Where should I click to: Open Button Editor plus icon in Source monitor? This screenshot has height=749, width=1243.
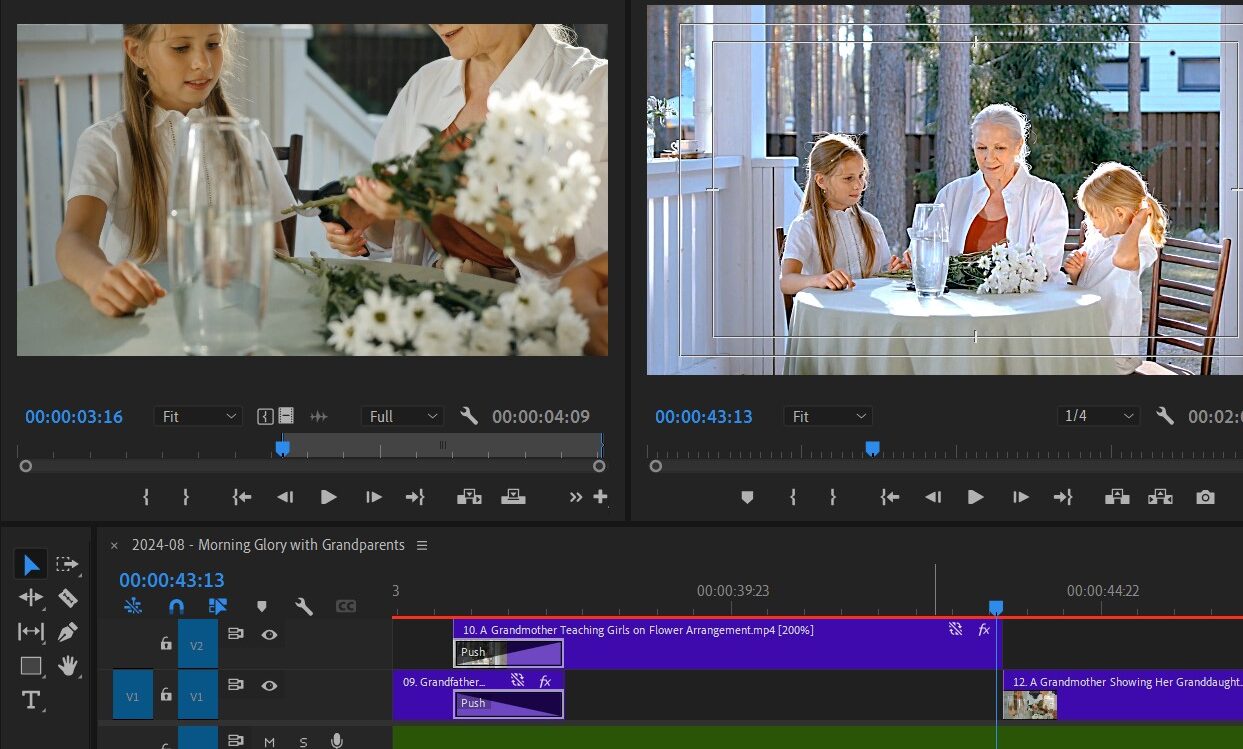600,496
